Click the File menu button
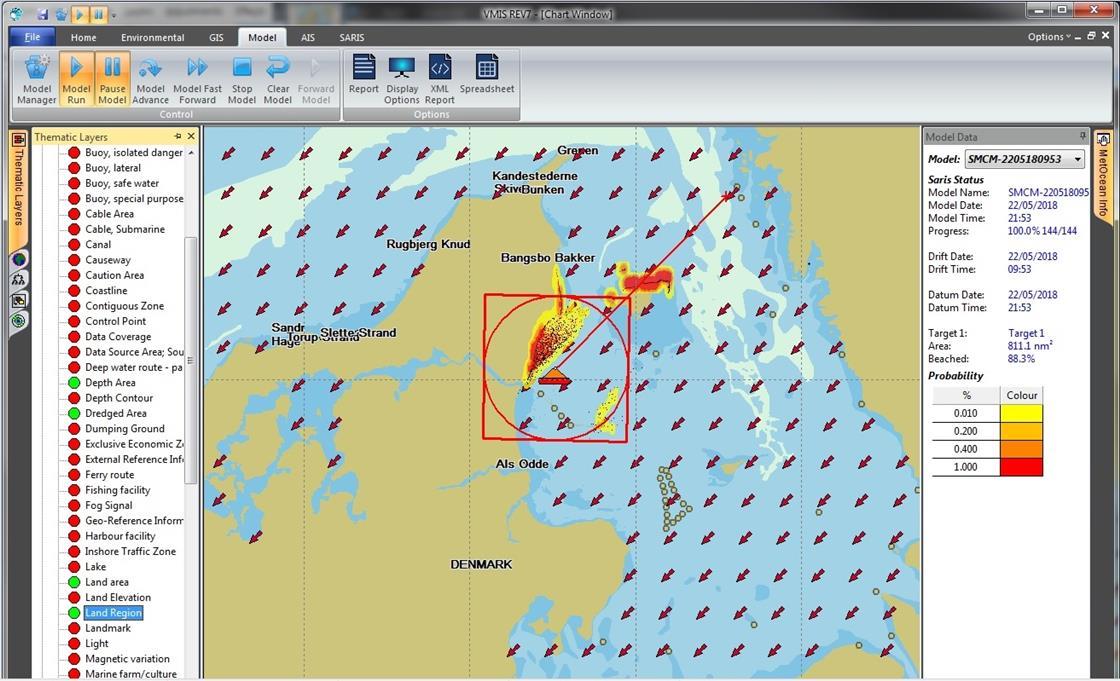Viewport: 1120px width, 681px height. click(32, 36)
